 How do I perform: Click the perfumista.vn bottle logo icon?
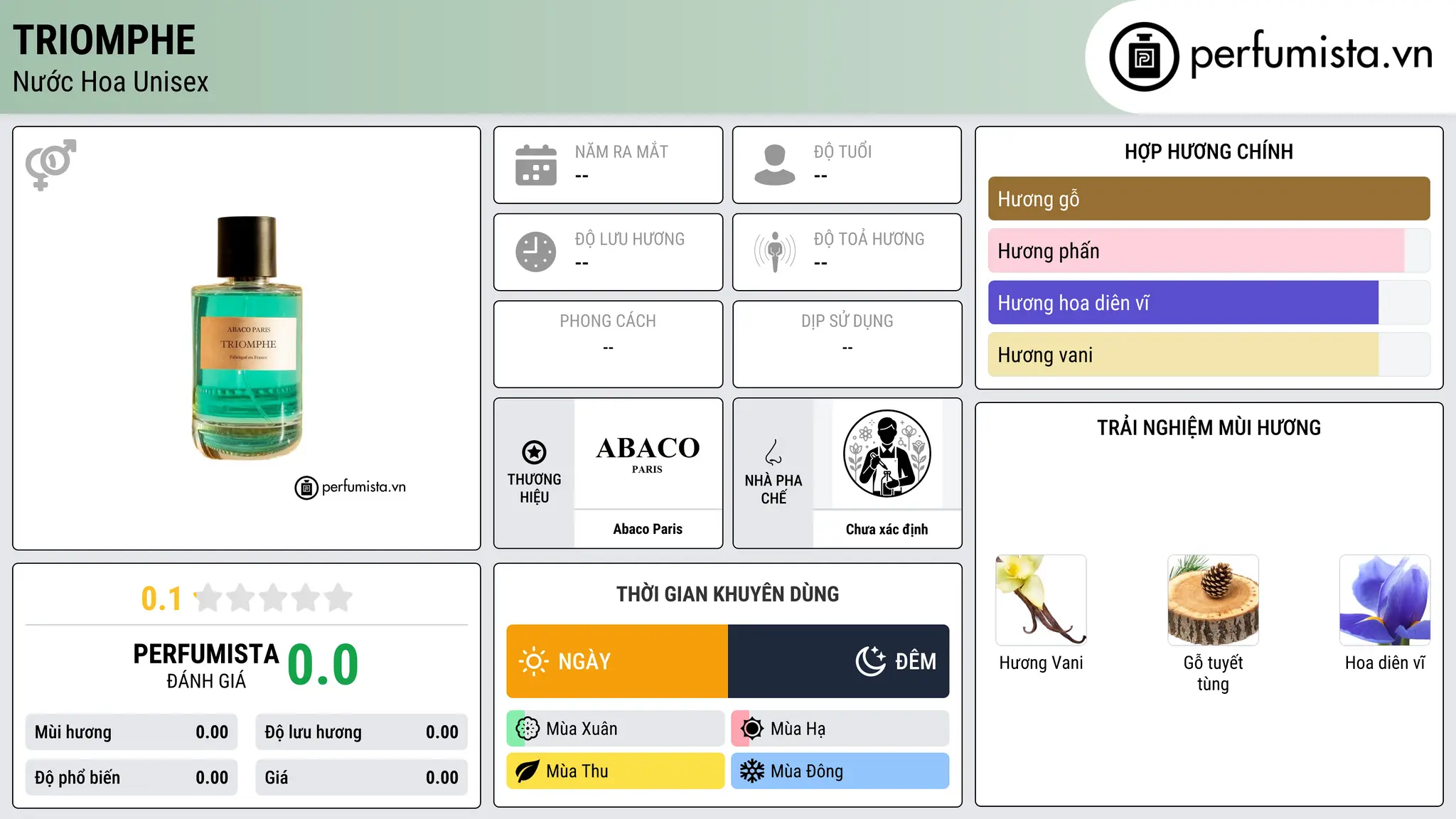click(x=1144, y=57)
